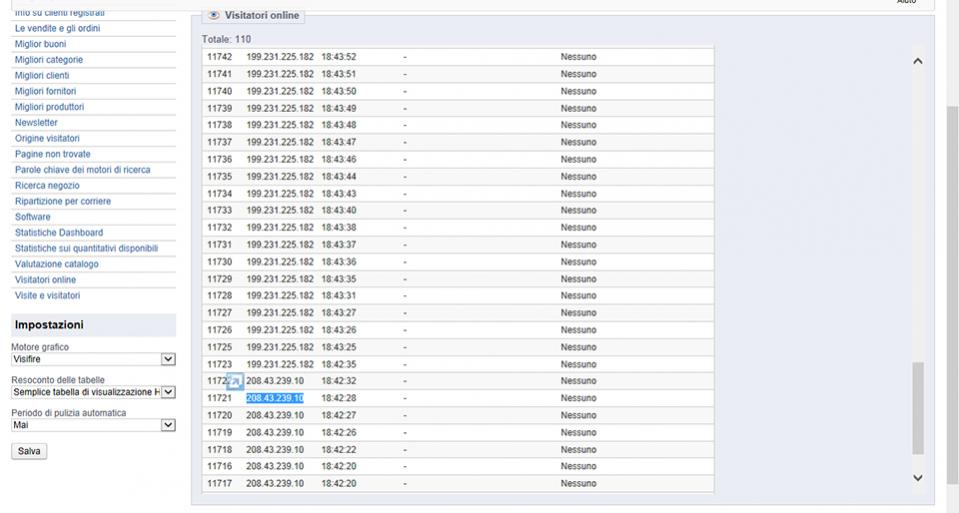Open Statistiche Dashboard from the sidebar
The image size is (959, 513).
pos(59,233)
